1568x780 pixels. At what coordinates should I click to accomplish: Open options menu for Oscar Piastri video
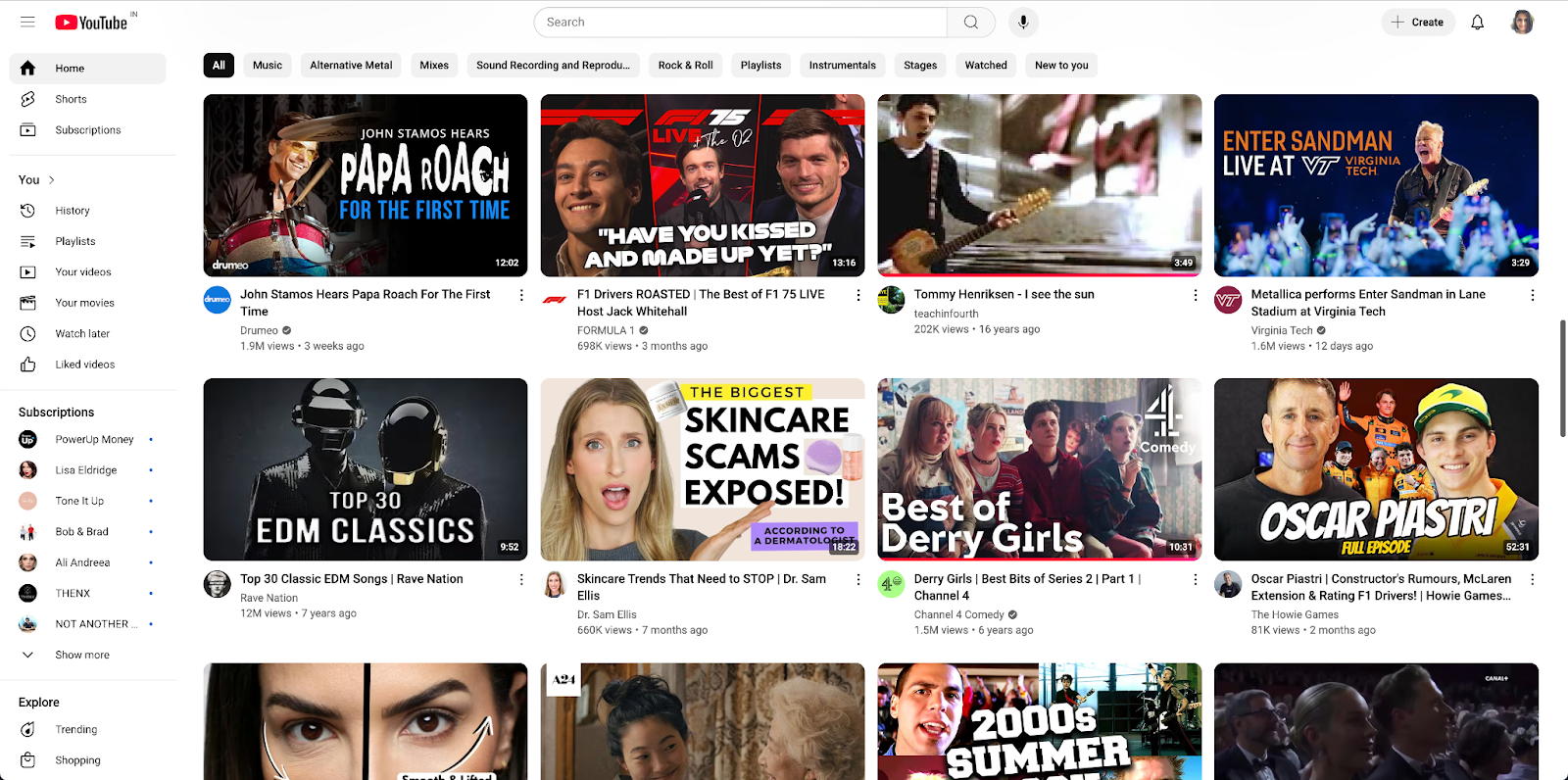(1532, 580)
